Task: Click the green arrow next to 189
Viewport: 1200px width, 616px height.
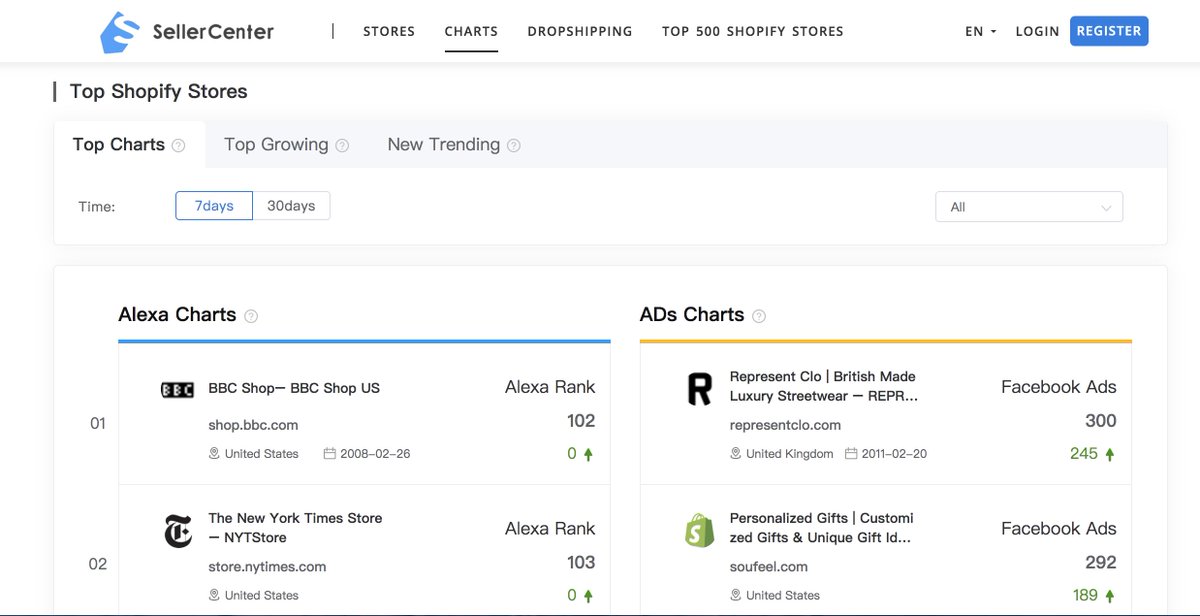Action: click(x=1110, y=596)
